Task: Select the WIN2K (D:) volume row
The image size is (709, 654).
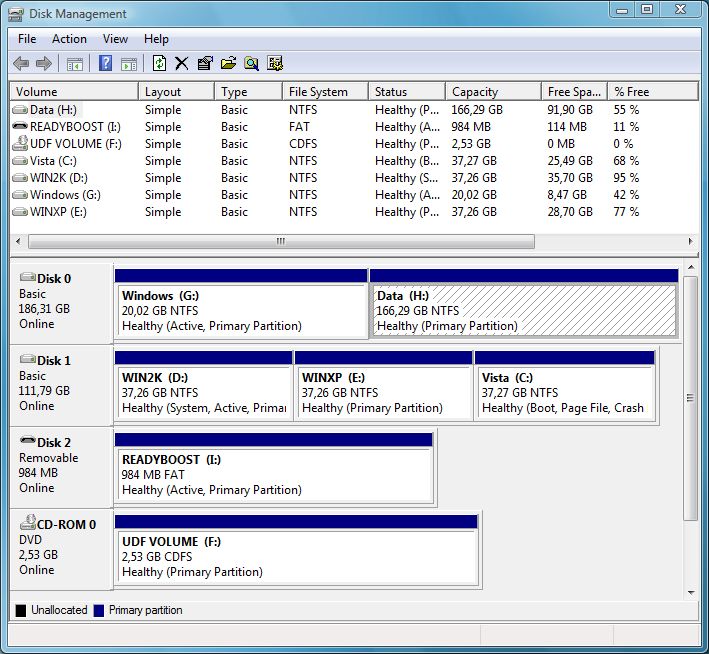Action: 354,178
